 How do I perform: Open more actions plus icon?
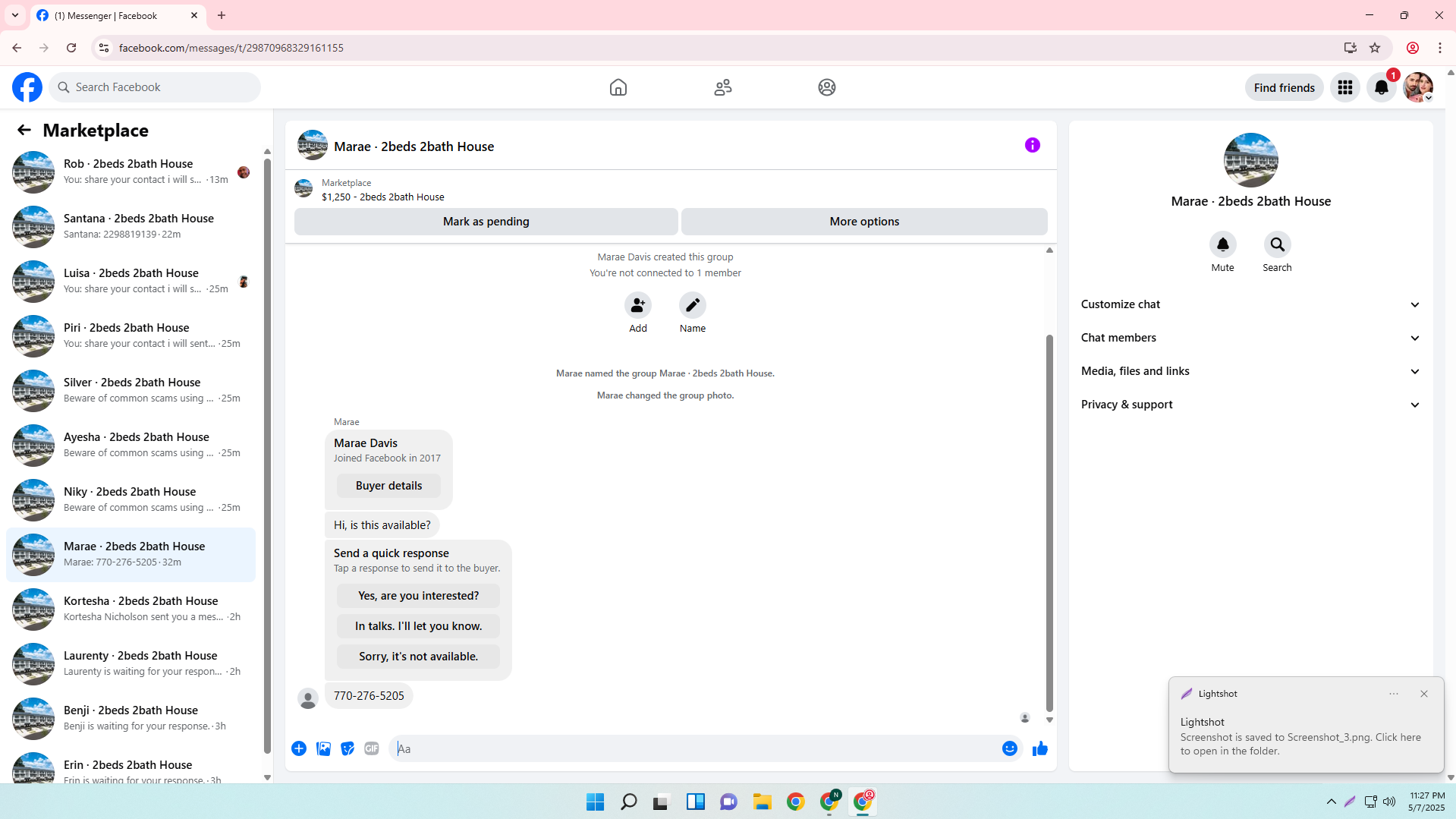coord(299,748)
